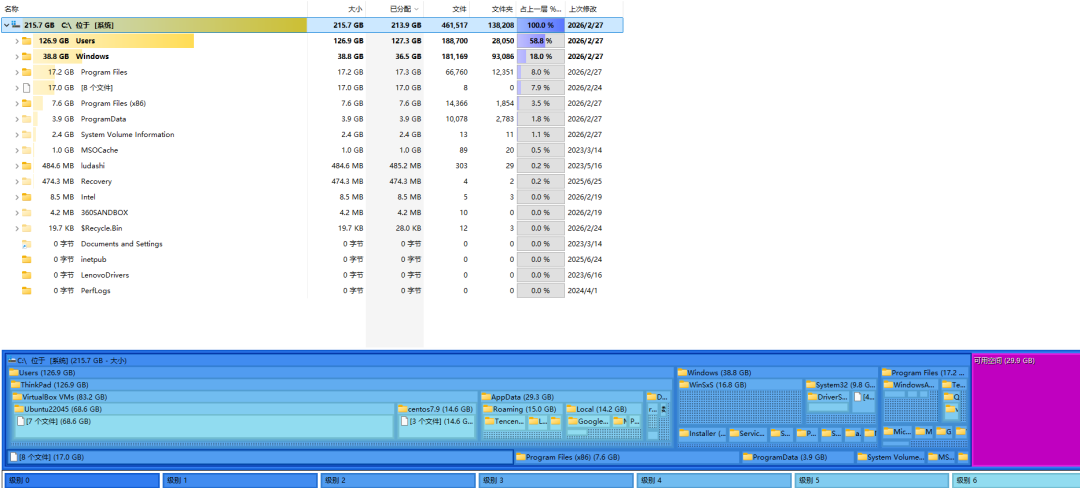Click the folder icon of the Intel row

26,197
